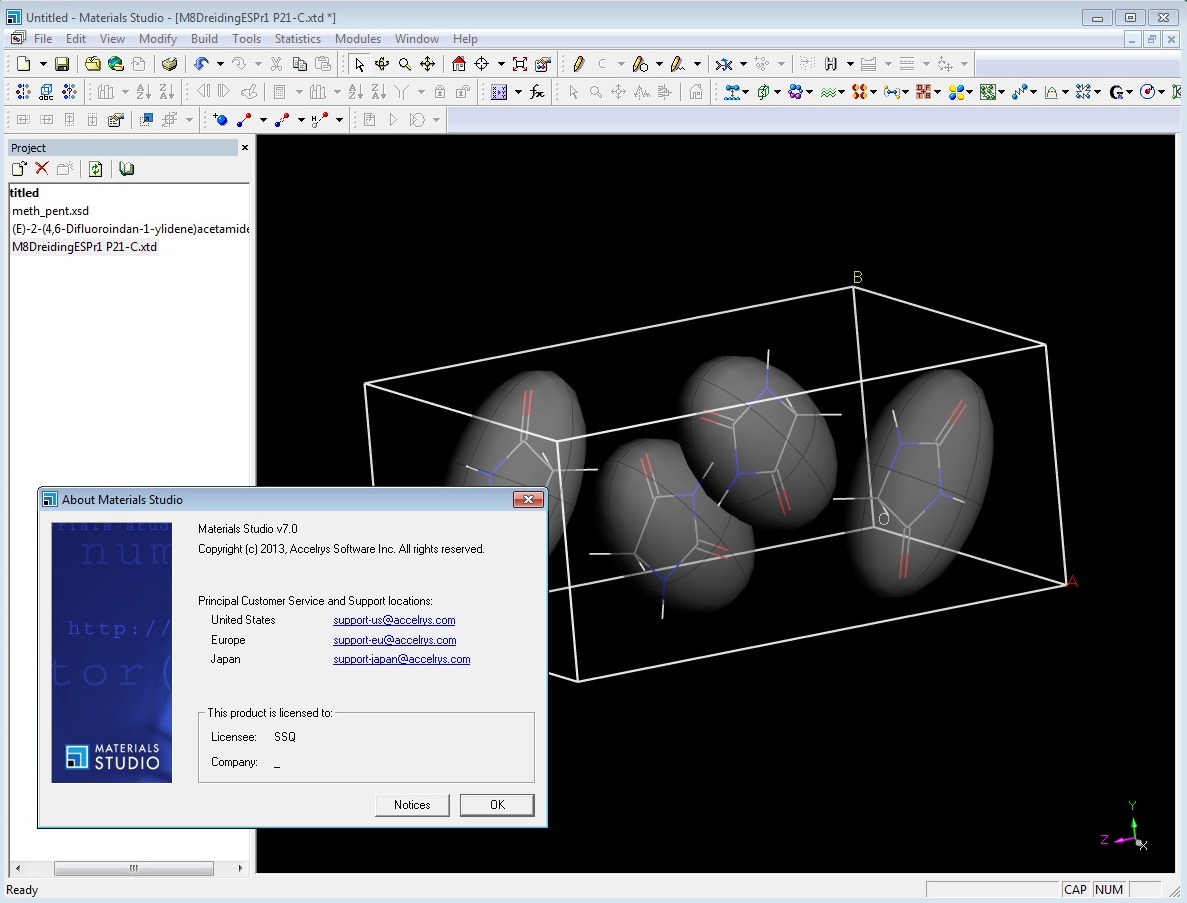Select meth_pent.xsd in the project tree
Viewport: 1187px width, 903px height.
[x=50, y=211]
